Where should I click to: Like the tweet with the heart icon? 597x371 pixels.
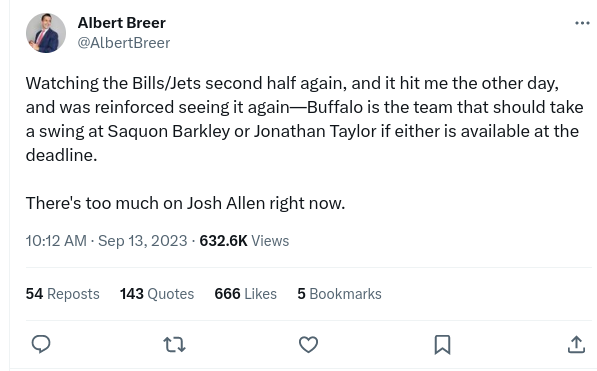308,344
